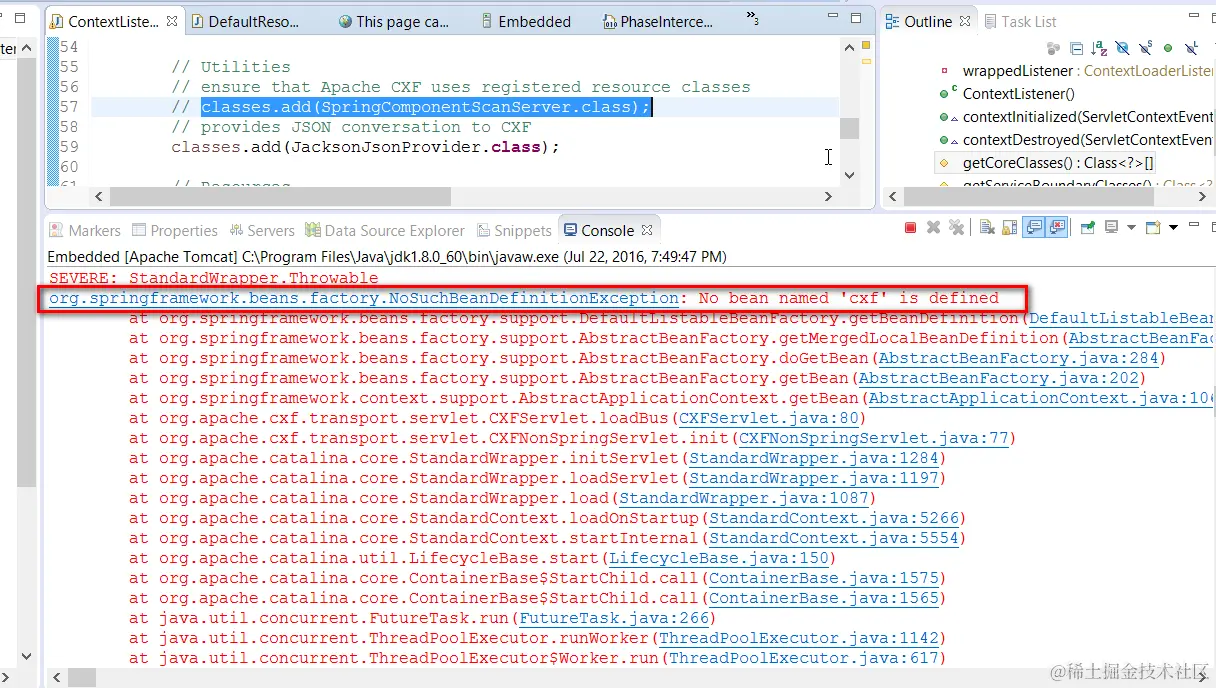Screen dimensions: 1216x688
Task: Open the Snippets view tab
Action: (515, 230)
